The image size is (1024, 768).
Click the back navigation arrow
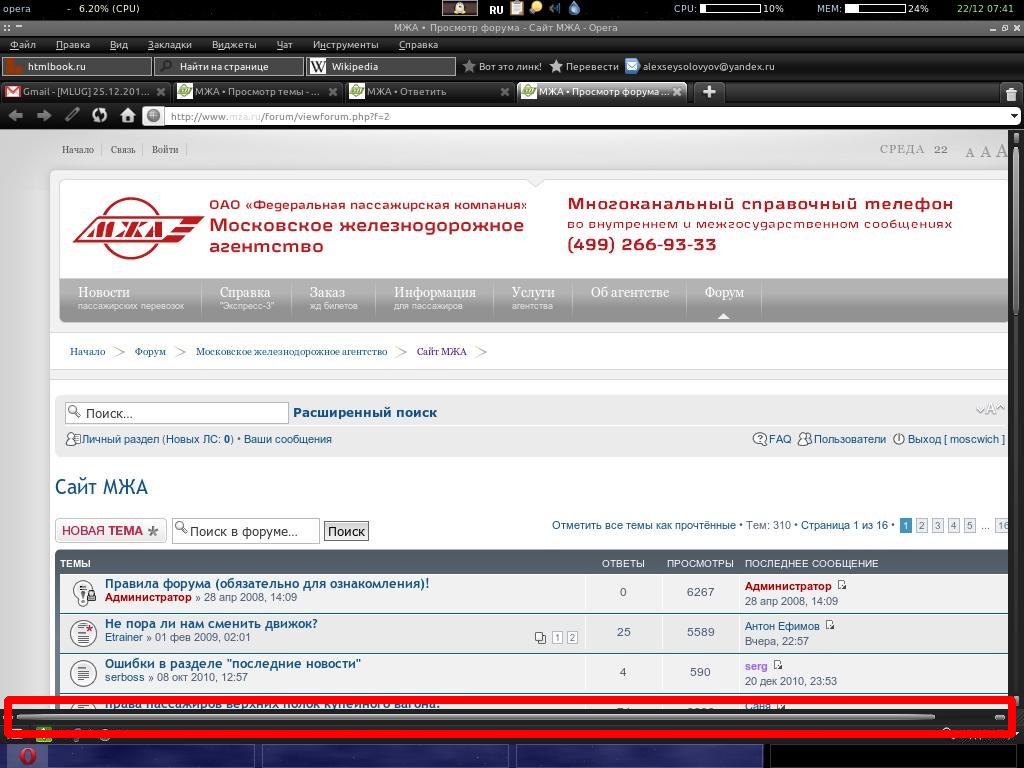pyautogui.click(x=16, y=116)
